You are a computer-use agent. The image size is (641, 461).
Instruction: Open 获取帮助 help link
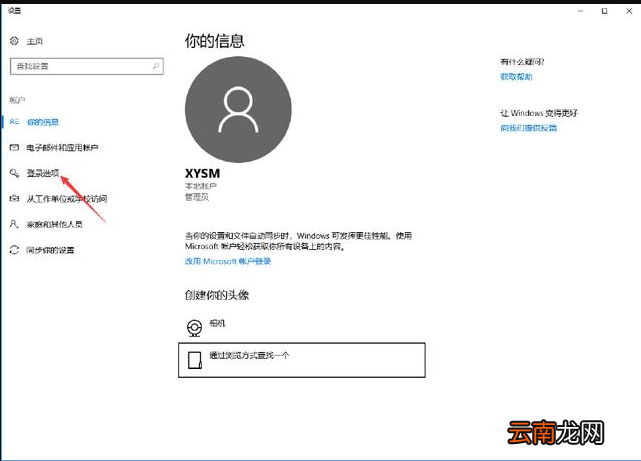coord(516,77)
